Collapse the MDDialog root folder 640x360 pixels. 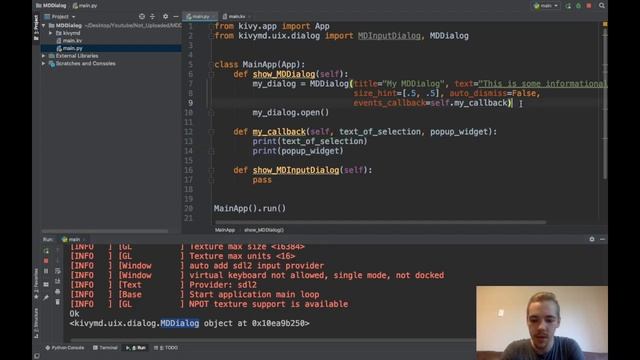click(x=44, y=25)
